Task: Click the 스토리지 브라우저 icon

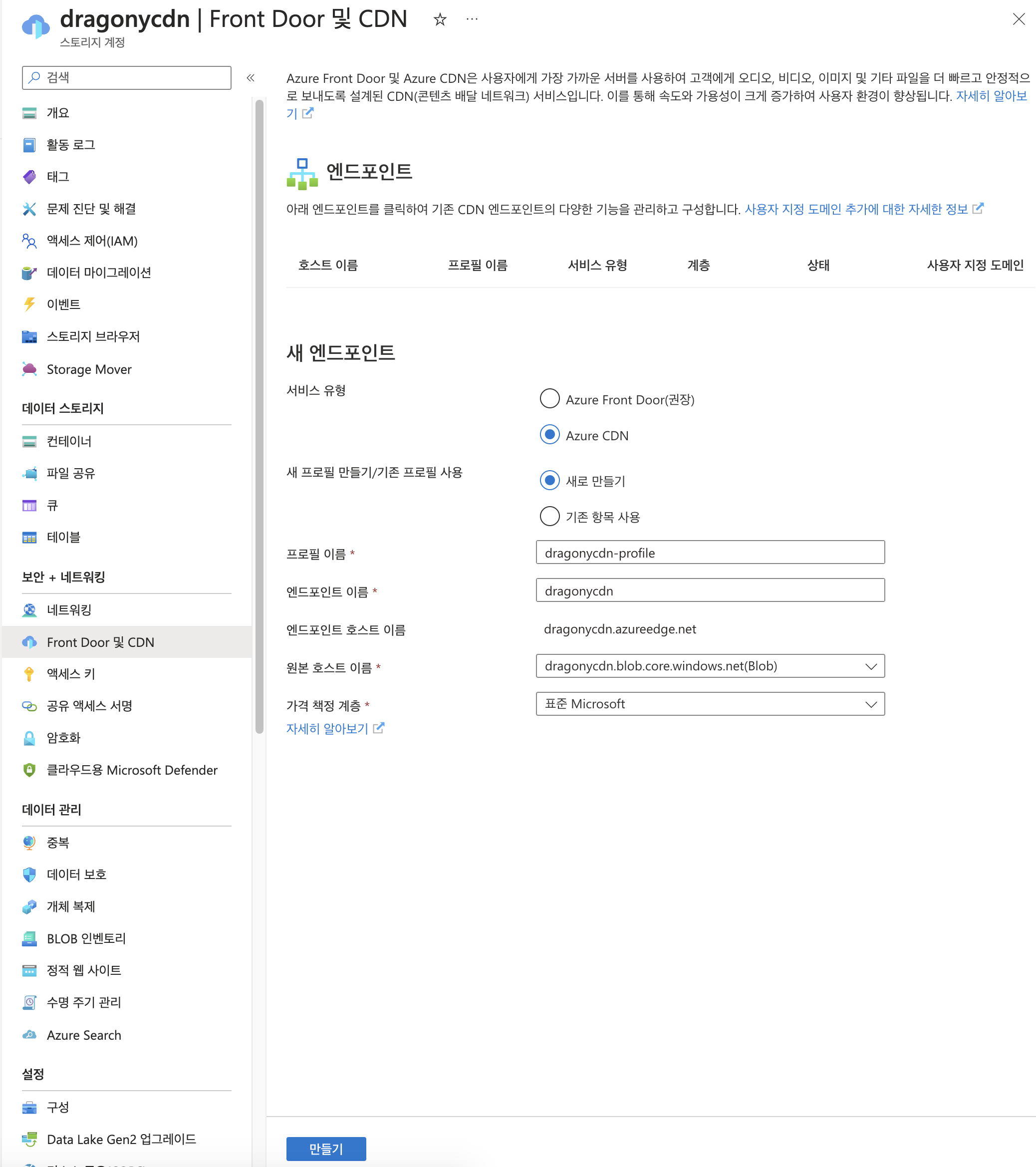Action: click(29, 337)
